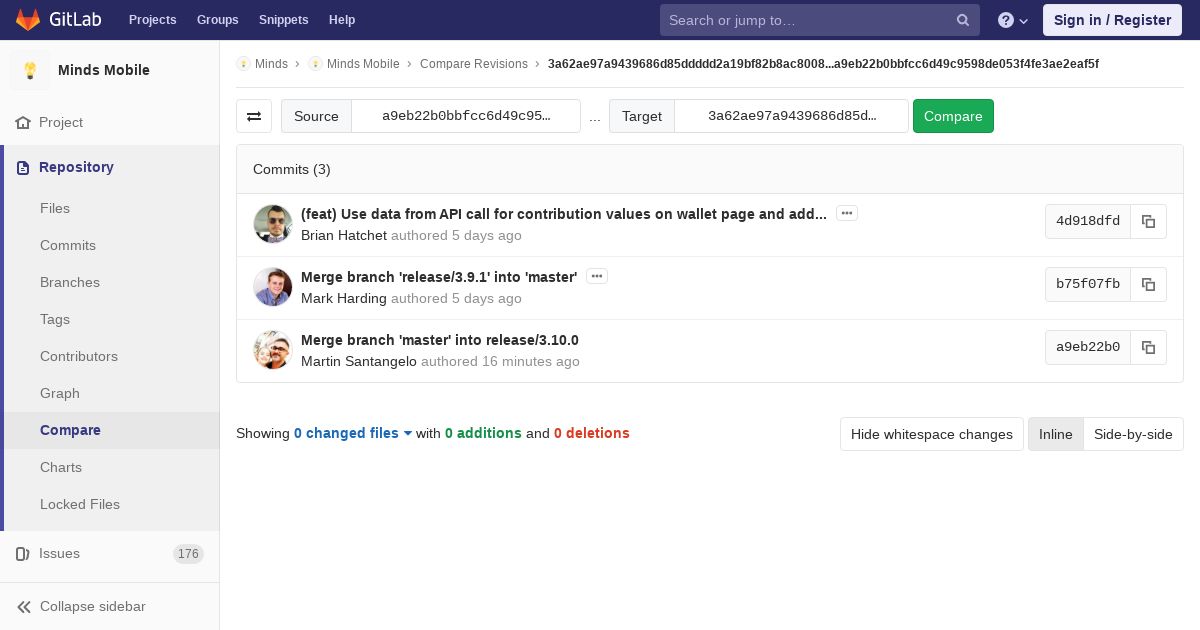Click the Issues sidebar icon

point(23,553)
